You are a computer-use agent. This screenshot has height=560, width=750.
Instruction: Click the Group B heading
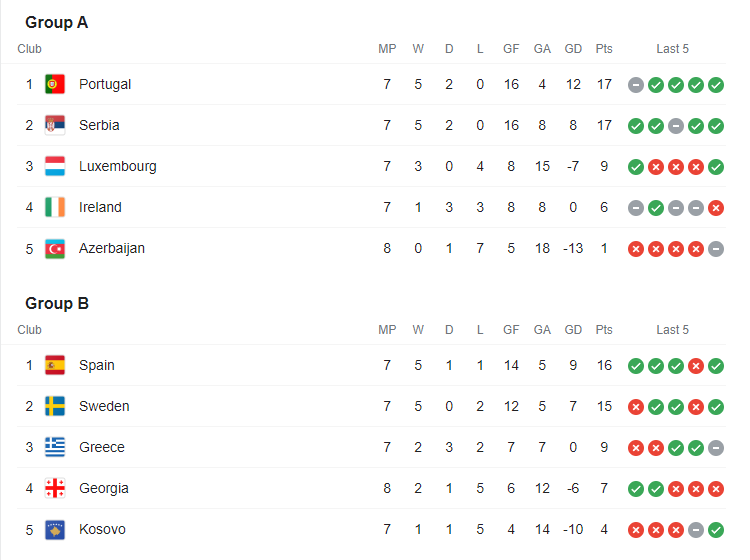click(x=57, y=303)
